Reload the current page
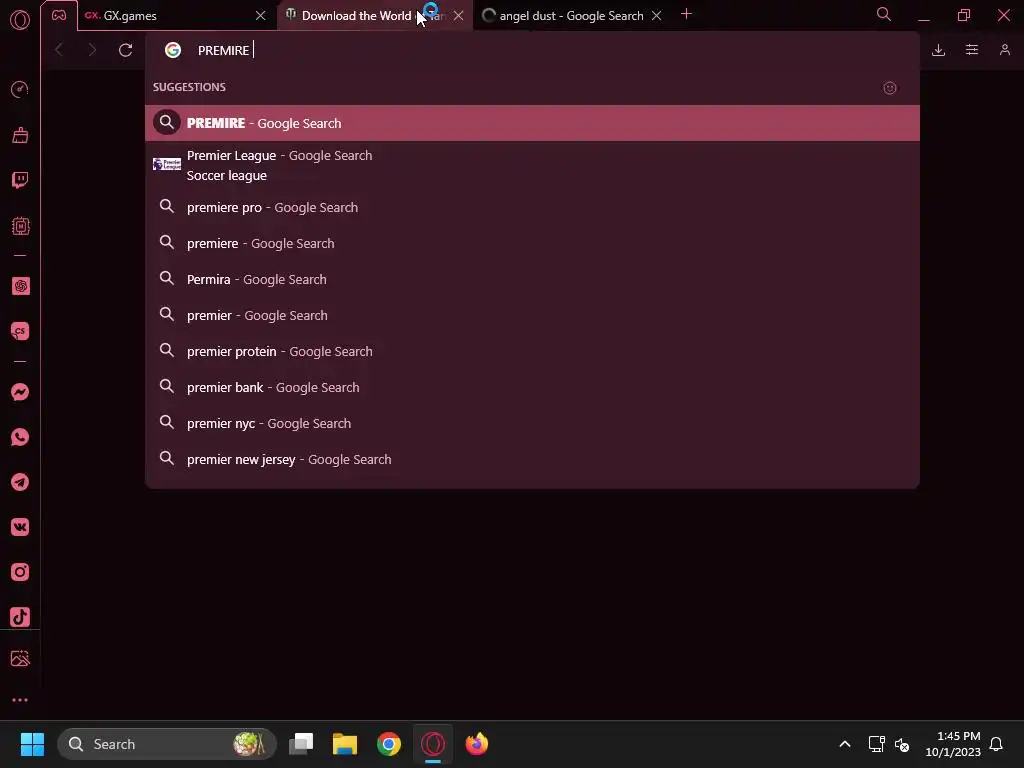This screenshot has height=768, width=1024. (x=125, y=50)
